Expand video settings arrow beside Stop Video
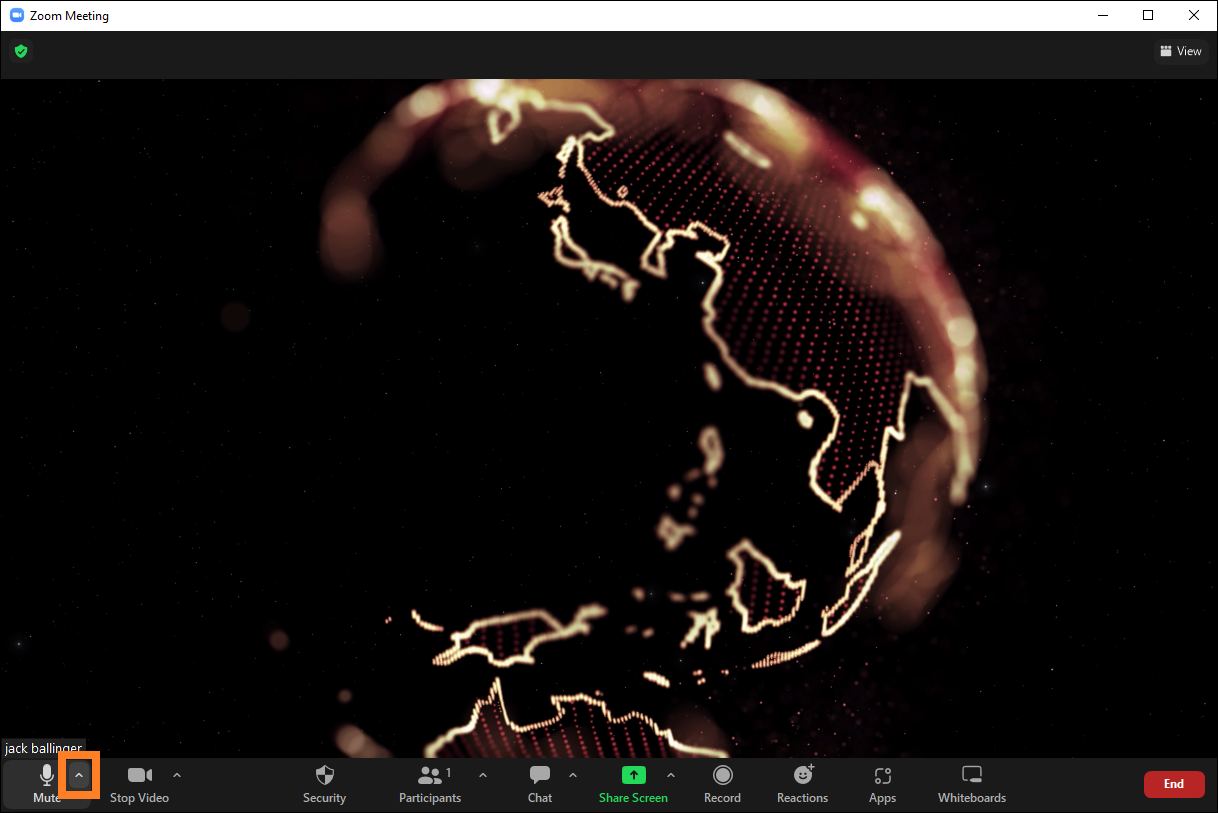 [177, 775]
